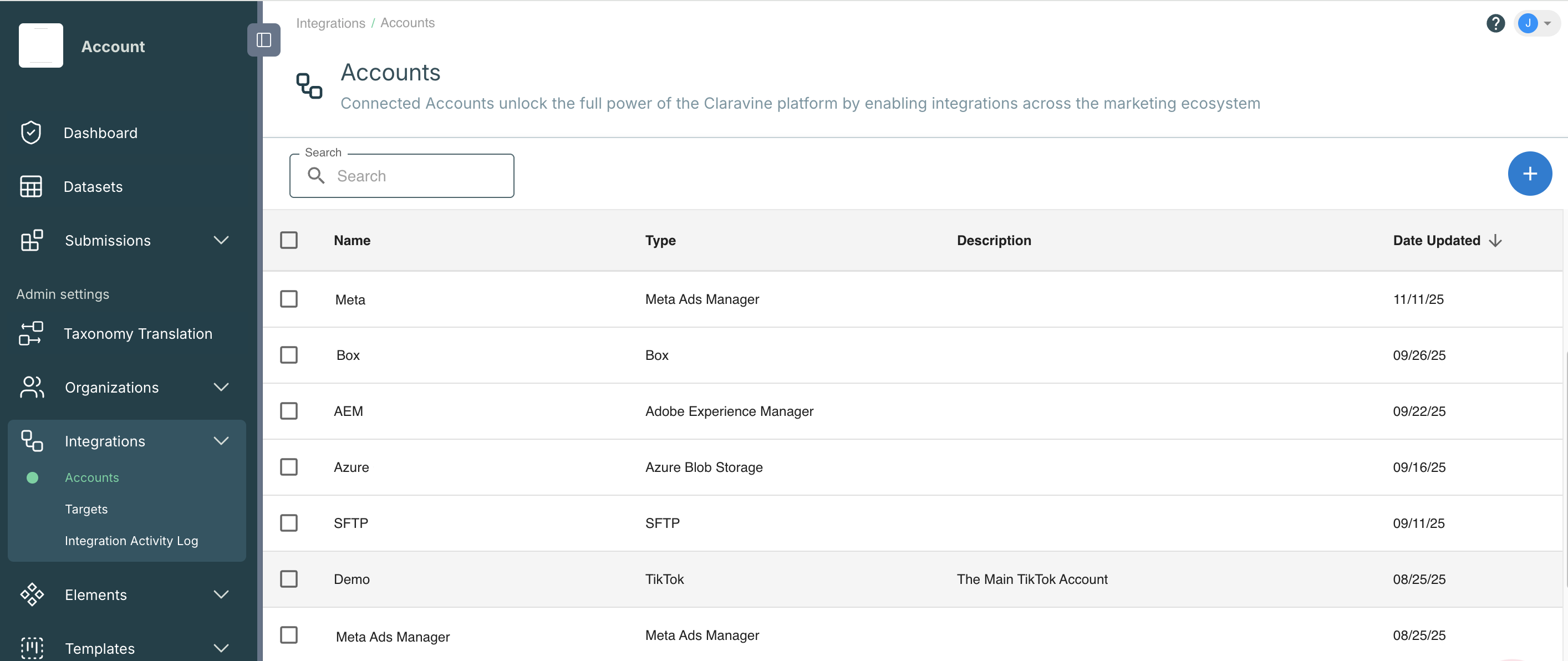Screen dimensions: 1568x661
Task: Check the Meta Ads Manager row checkbox
Action: (289, 635)
